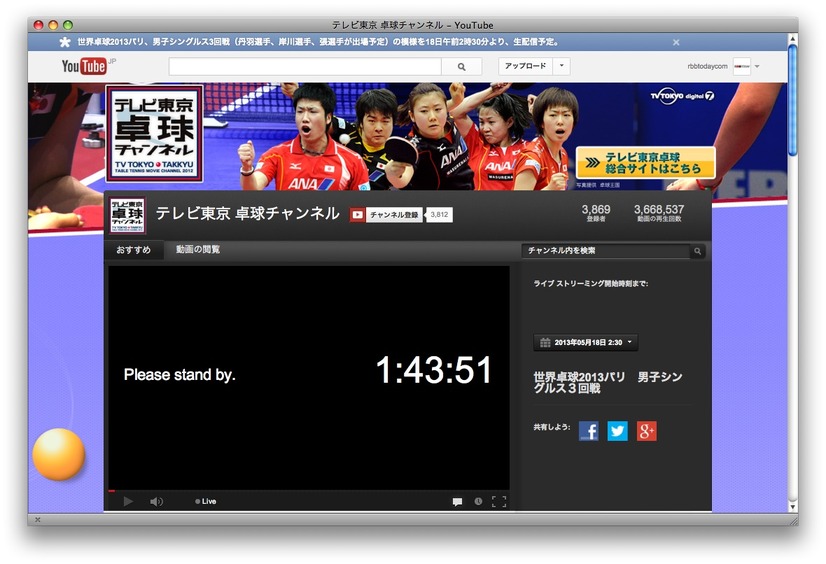Image resolution: width=826 pixels, height=564 pixels.
Task: Focus the チャンネル内を検索 search field
Action: point(605,251)
